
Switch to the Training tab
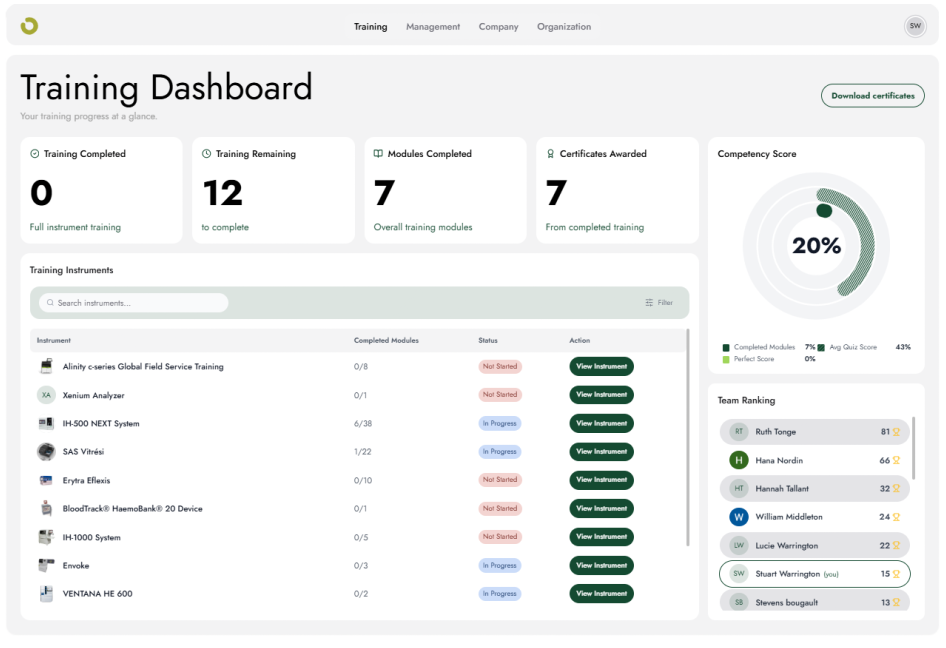(x=370, y=27)
